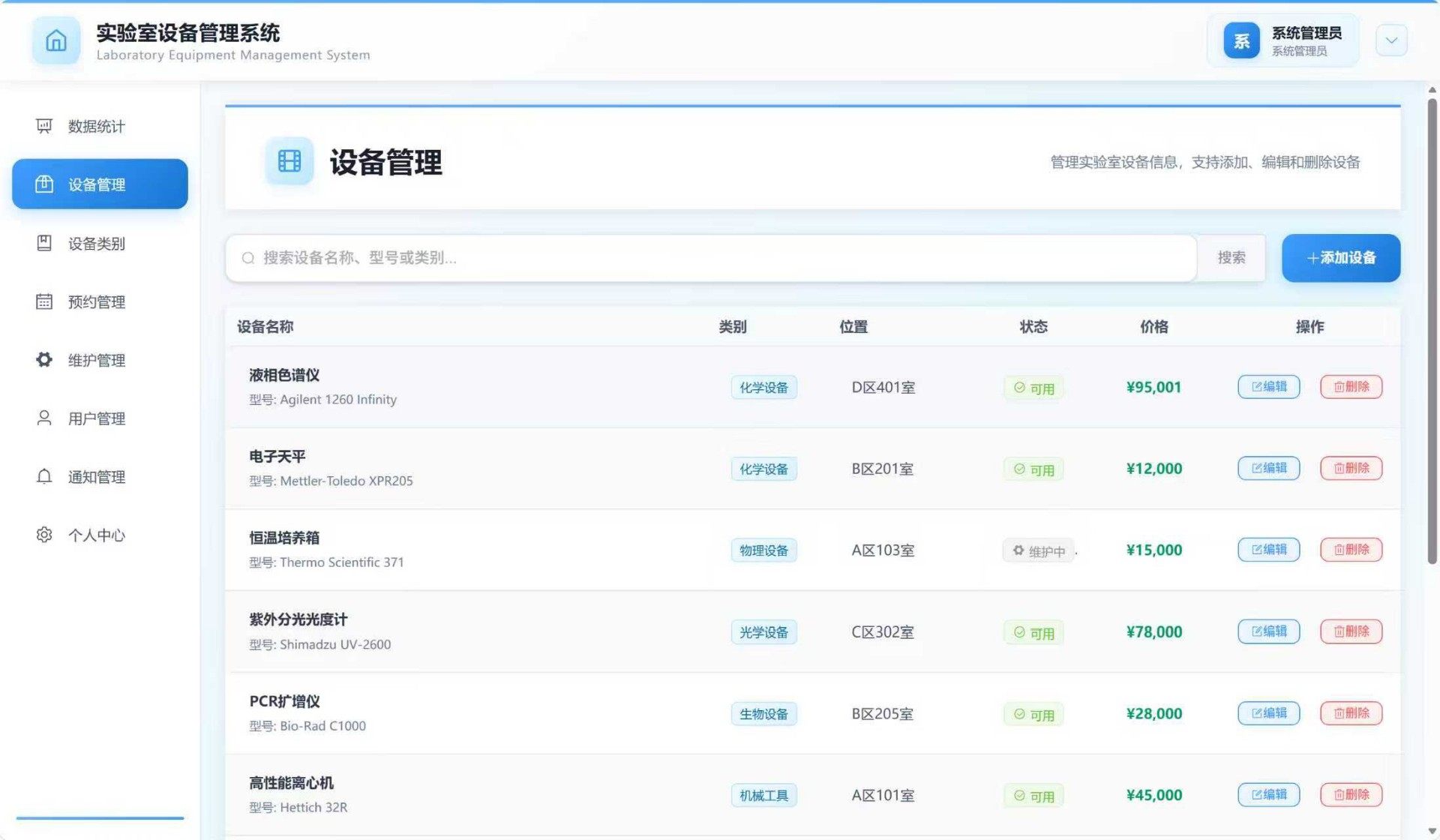The width and height of the screenshot is (1440, 840).
Task: Click the 维护管理 gear icon
Action: 44,360
